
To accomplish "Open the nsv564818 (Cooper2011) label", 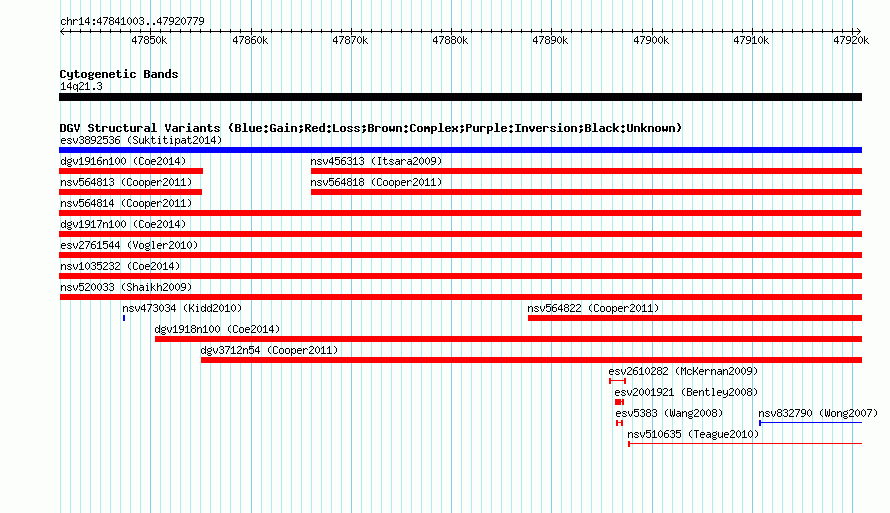I will tap(376, 182).
